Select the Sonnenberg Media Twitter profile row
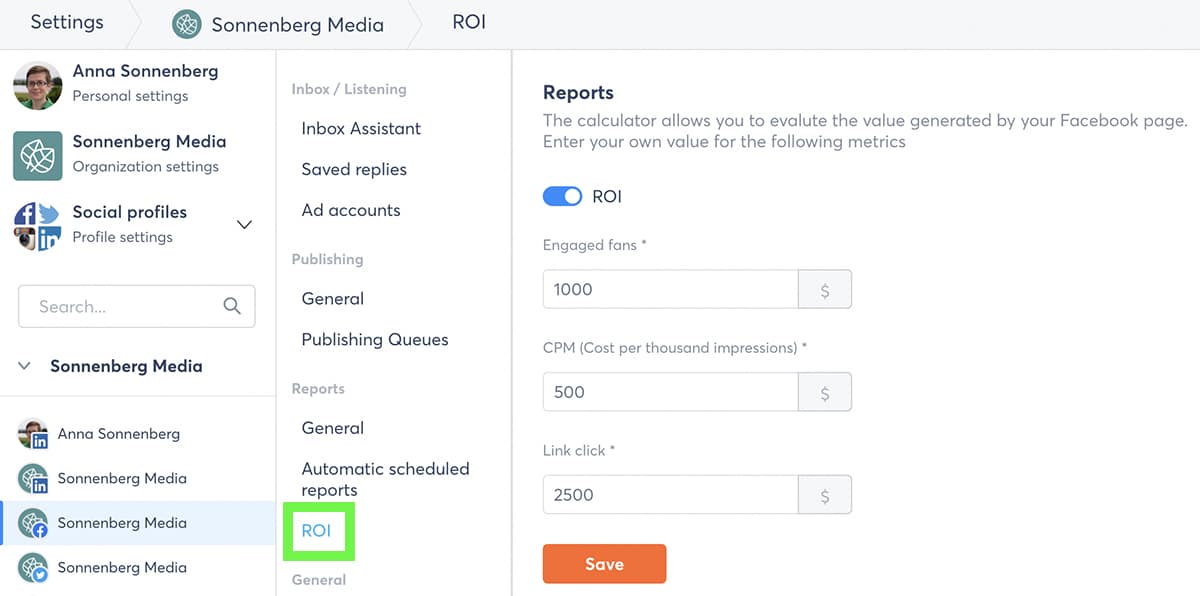The width and height of the screenshot is (1200, 596). 138,568
